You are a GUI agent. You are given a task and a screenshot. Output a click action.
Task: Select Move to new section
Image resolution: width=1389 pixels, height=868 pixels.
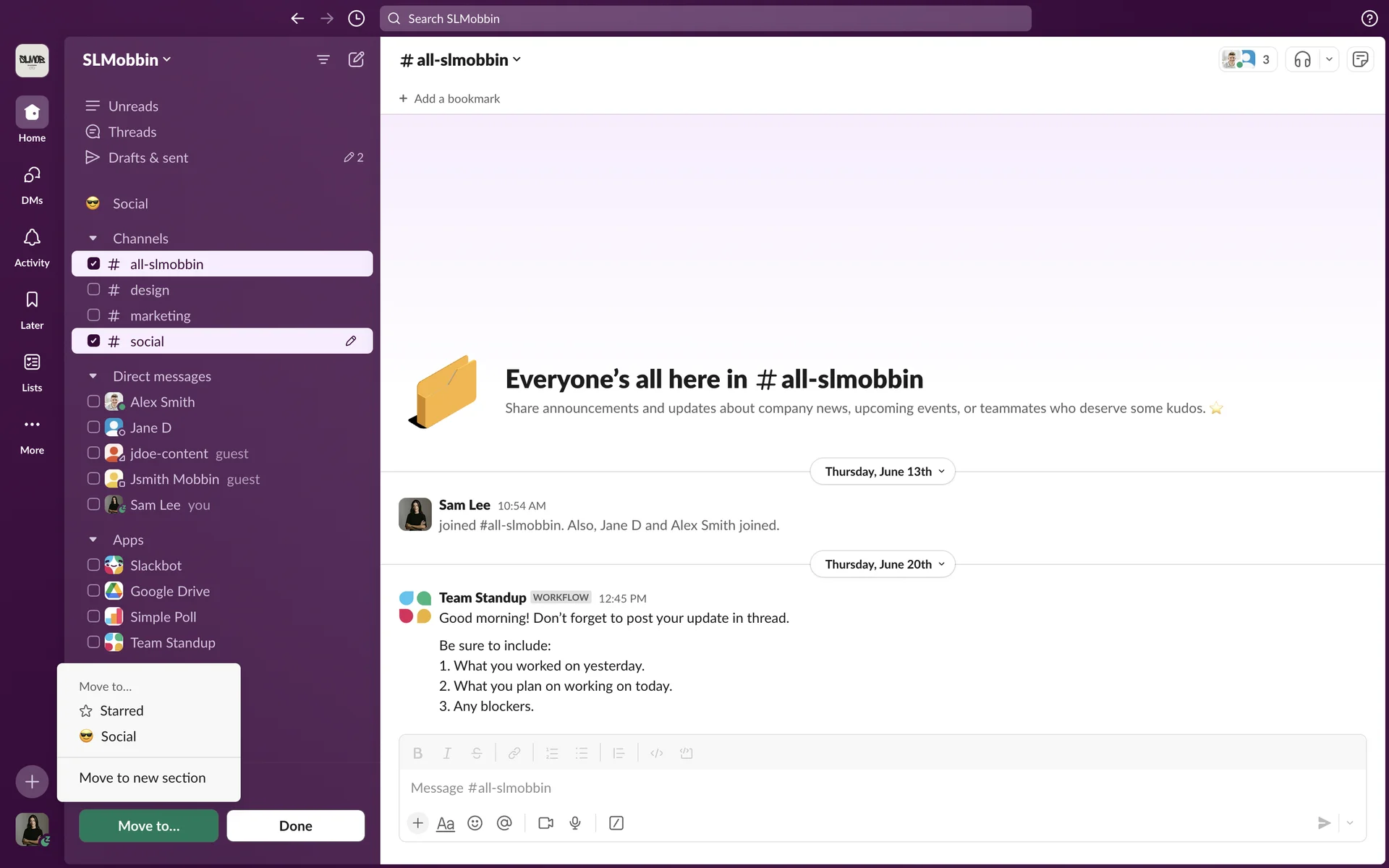(x=143, y=778)
